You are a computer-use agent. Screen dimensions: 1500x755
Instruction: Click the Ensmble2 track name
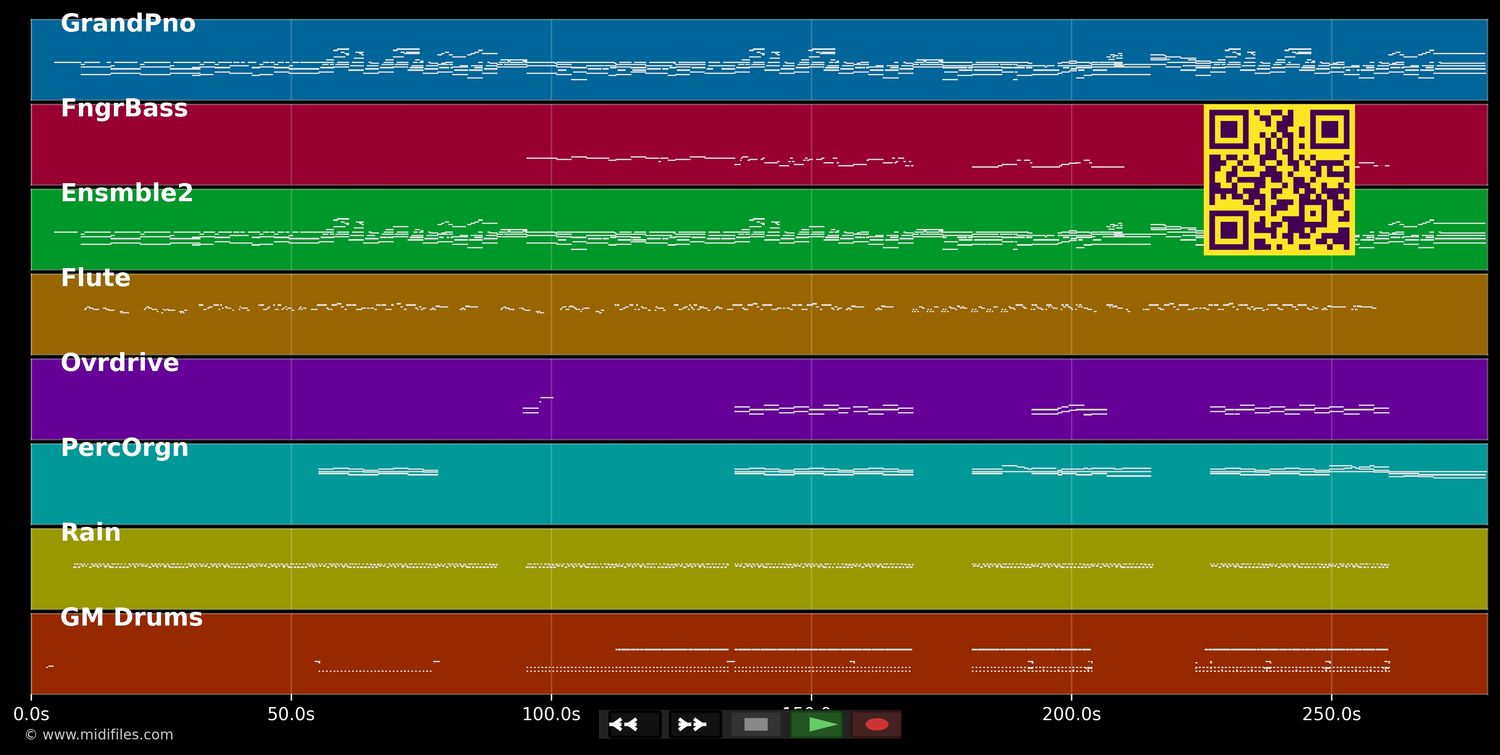127,194
